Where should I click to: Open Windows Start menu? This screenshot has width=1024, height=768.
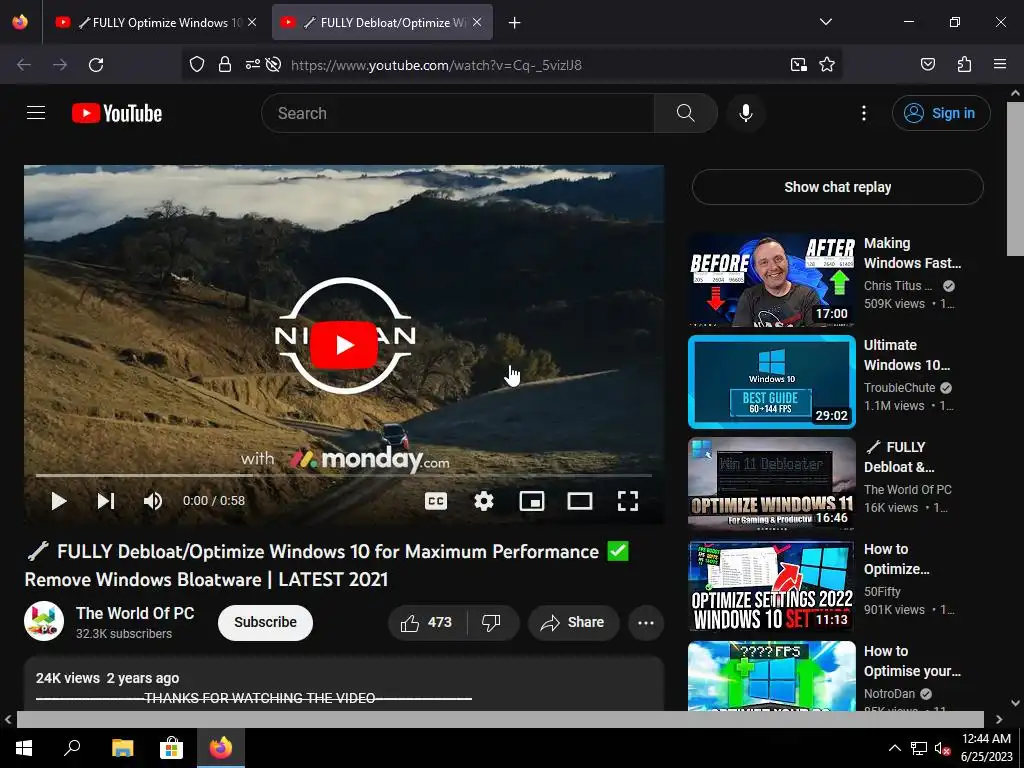click(24, 748)
